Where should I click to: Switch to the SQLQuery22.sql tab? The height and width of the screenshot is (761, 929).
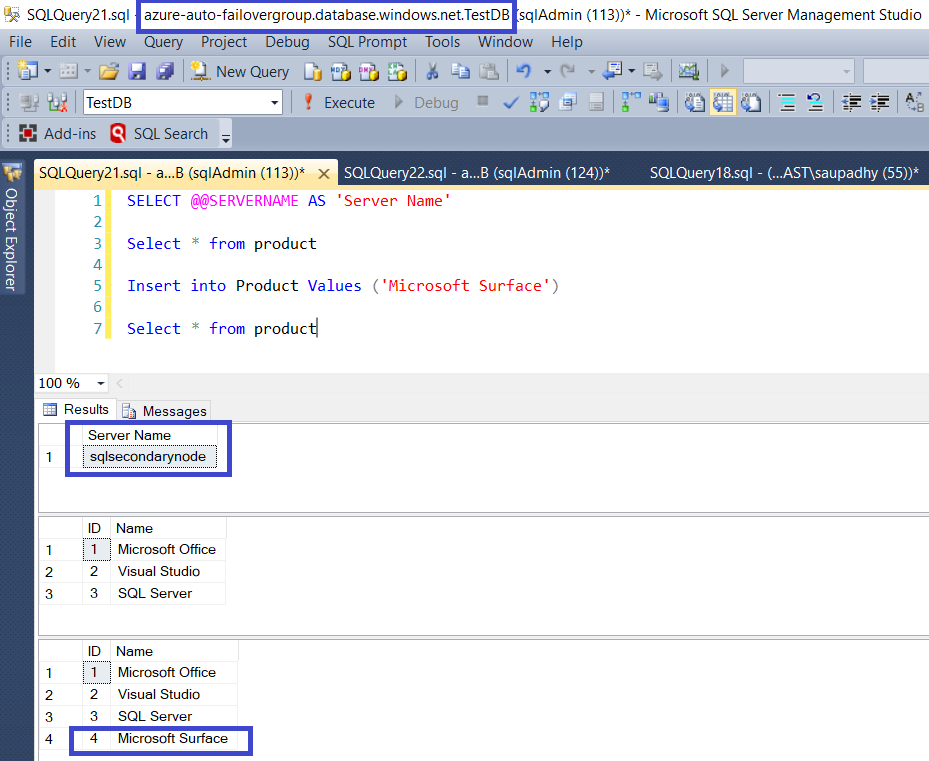click(477, 173)
